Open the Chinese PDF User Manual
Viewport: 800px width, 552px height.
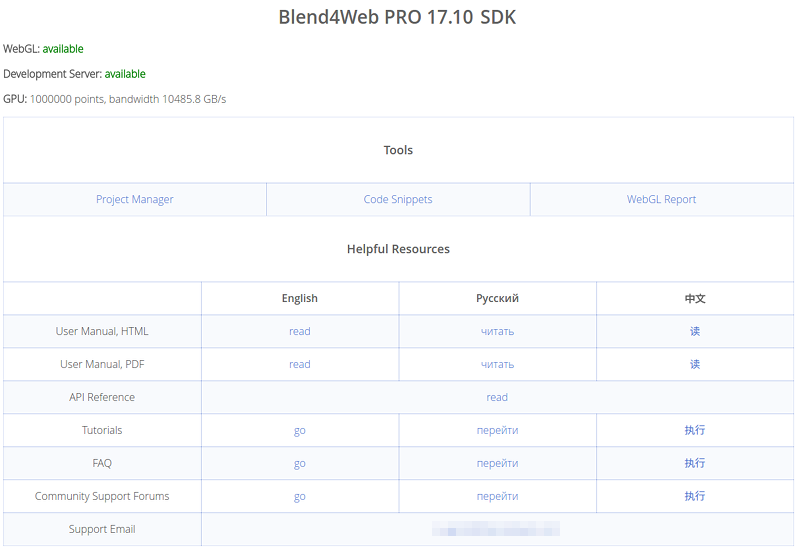[x=695, y=364]
